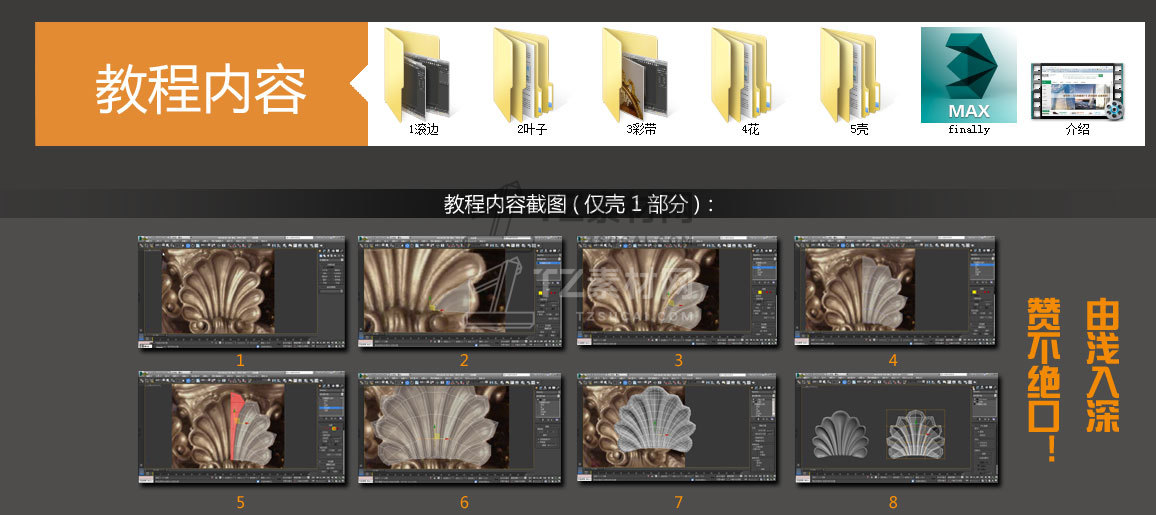View screenshot thumbnail numbered 2
Image resolution: width=1156 pixels, height=515 pixels.
[461, 292]
